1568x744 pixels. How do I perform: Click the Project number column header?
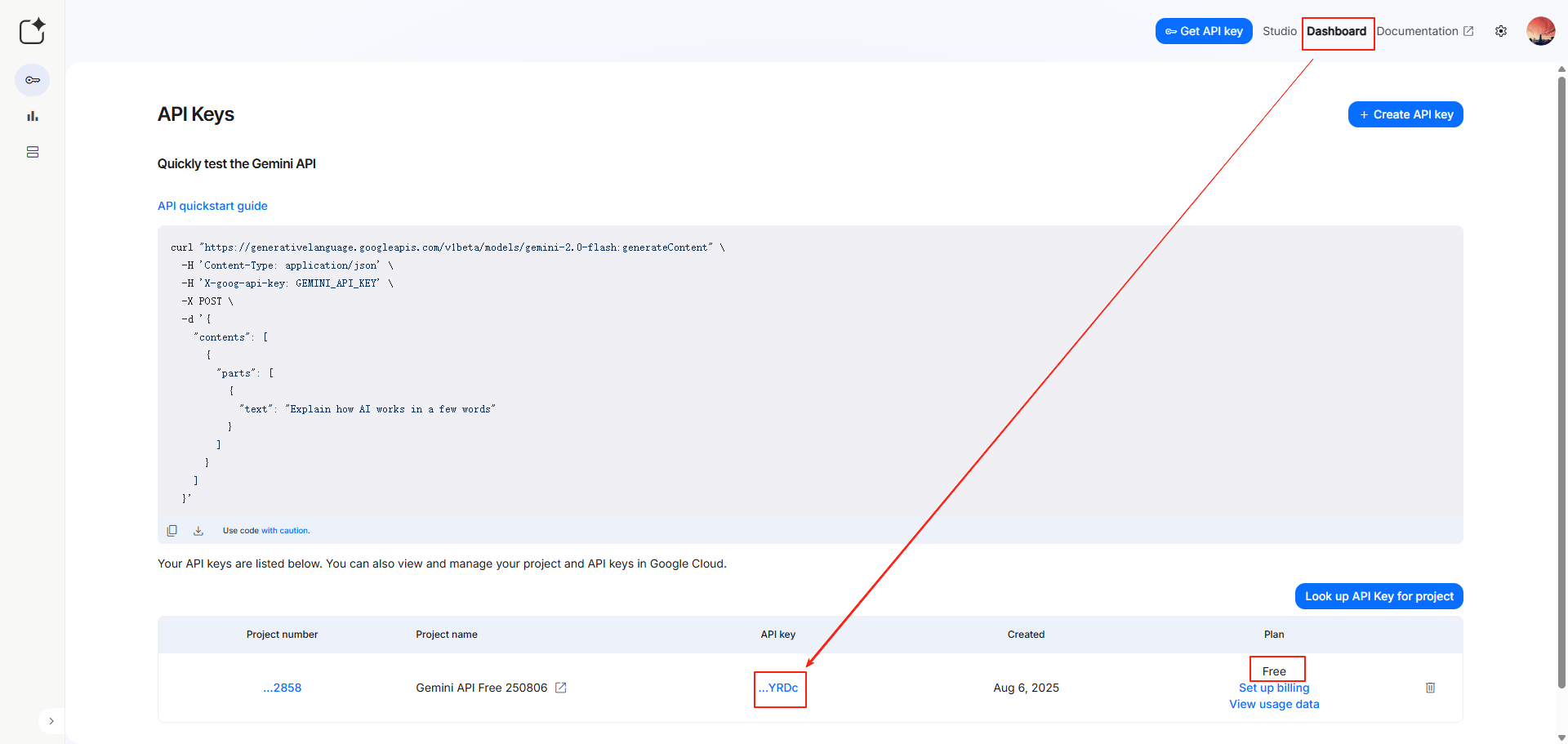[282, 635]
